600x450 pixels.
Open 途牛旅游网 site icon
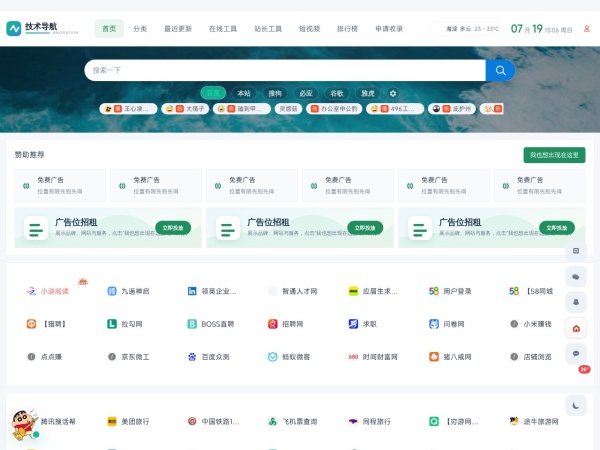(x=514, y=422)
